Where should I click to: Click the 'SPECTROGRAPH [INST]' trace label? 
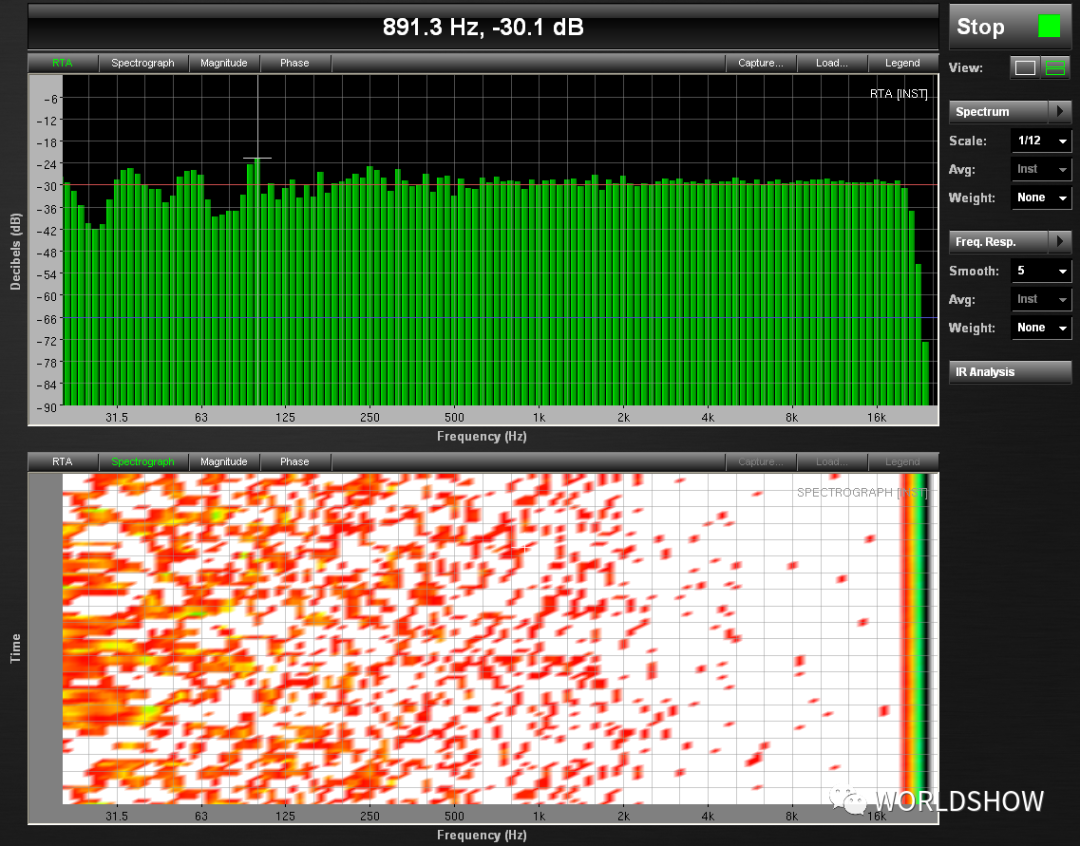click(x=862, y=493)
